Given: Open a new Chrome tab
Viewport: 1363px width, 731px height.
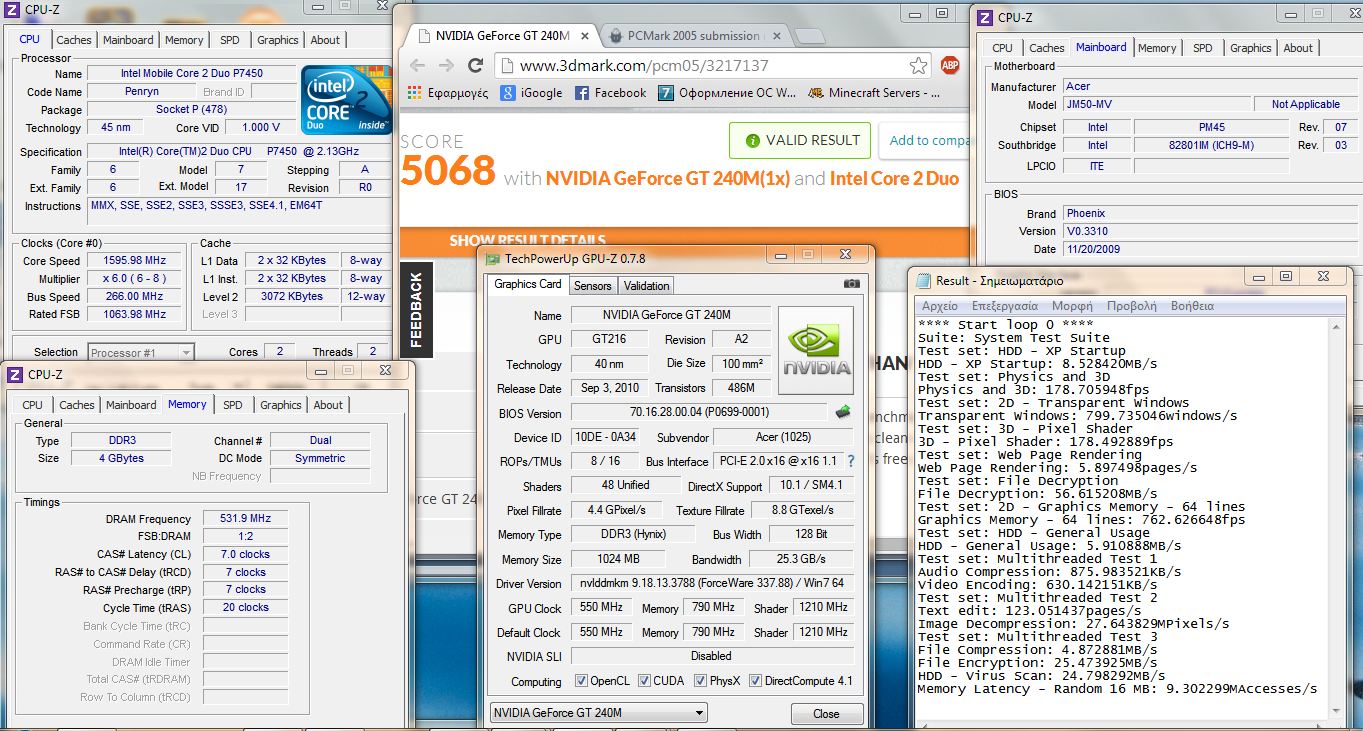Looking at the screenshot, I should pos(809,37).
